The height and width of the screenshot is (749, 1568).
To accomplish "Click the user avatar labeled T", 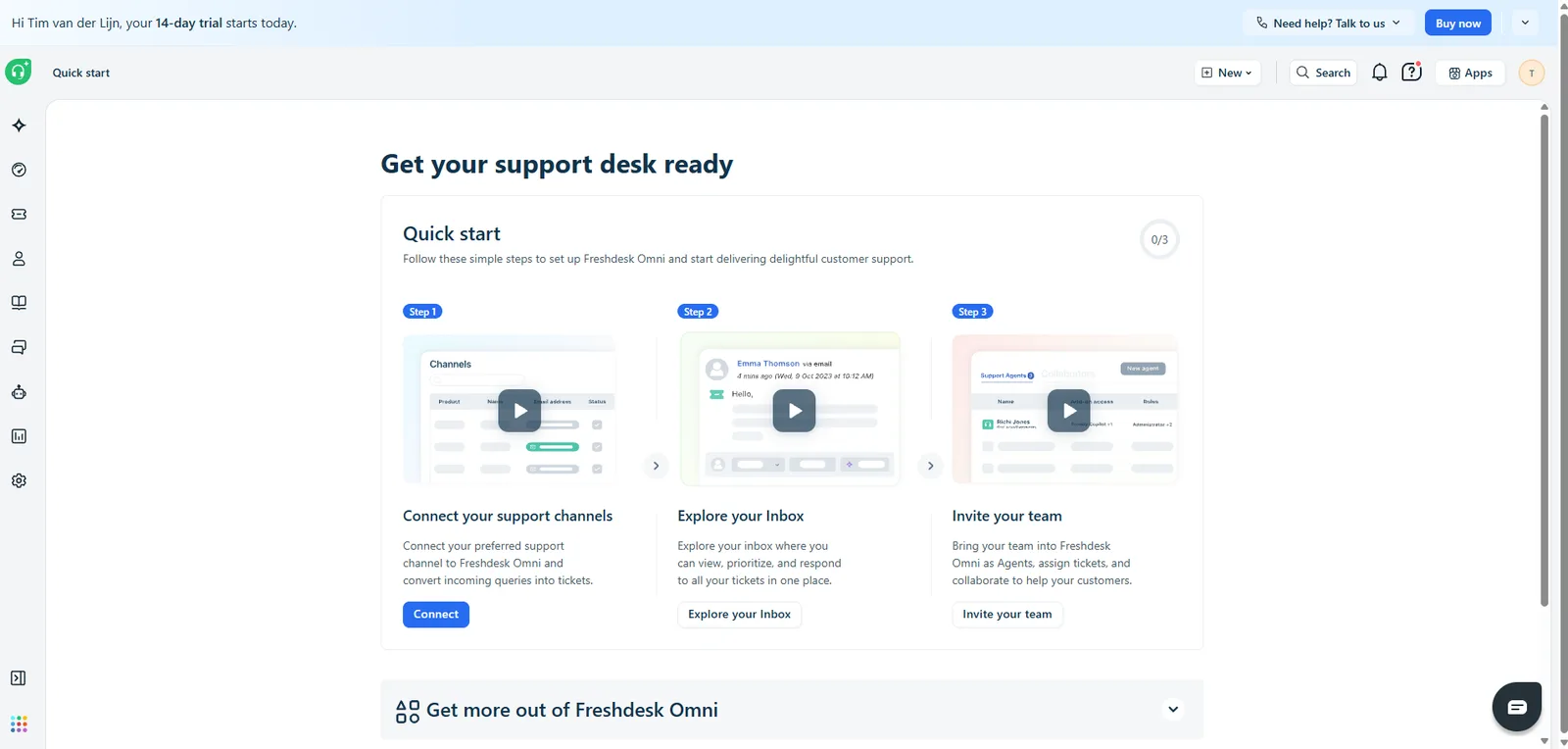I will pyautogui.click(x=1531, y=73).
